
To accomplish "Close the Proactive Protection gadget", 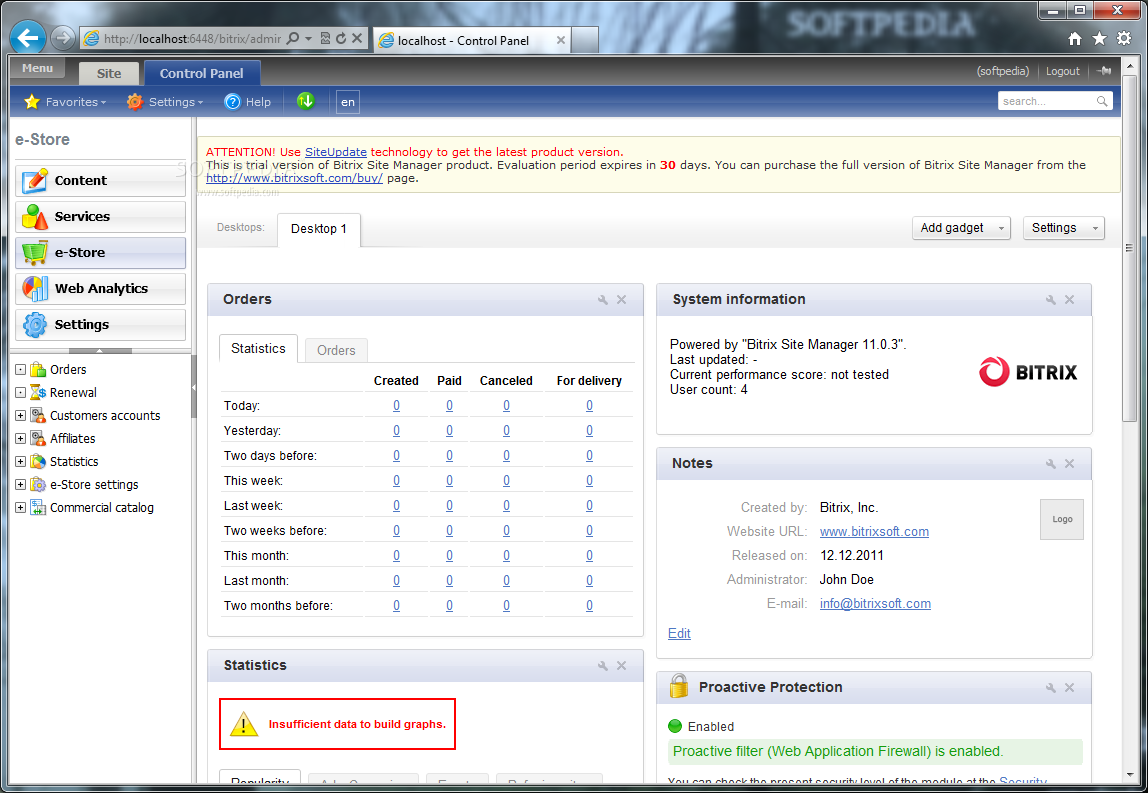I will tap(1070, 688).
